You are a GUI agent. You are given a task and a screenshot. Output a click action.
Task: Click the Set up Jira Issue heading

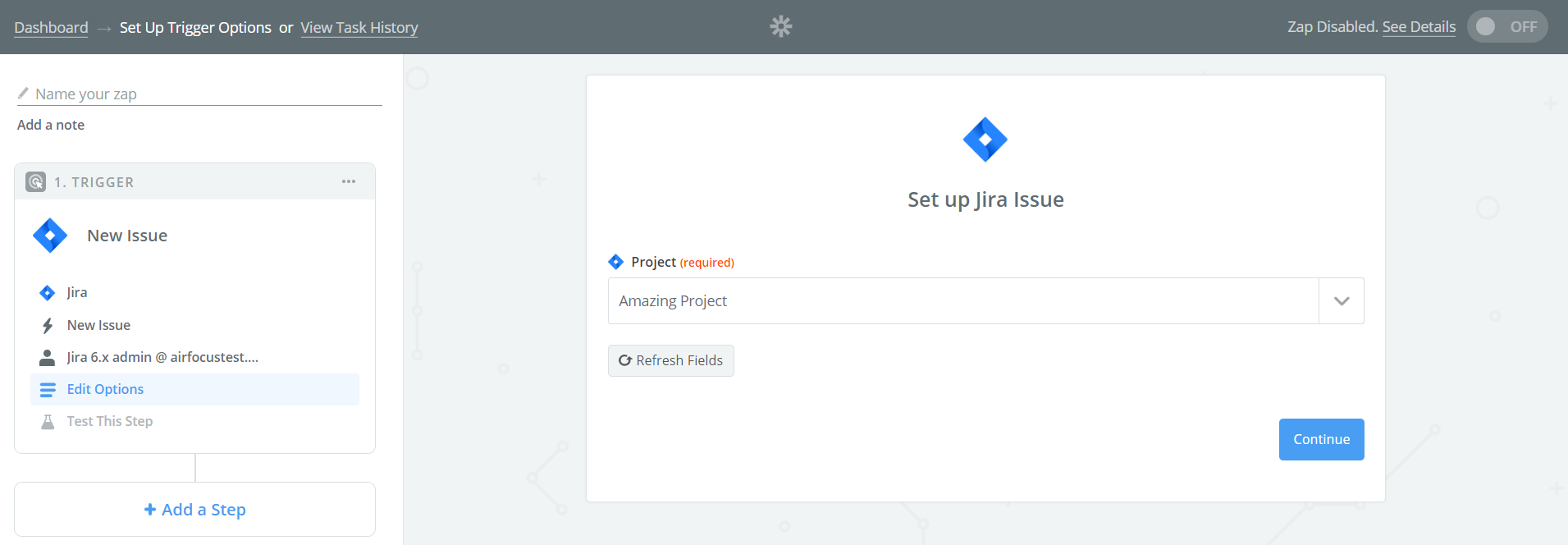(x=985, y=199)
